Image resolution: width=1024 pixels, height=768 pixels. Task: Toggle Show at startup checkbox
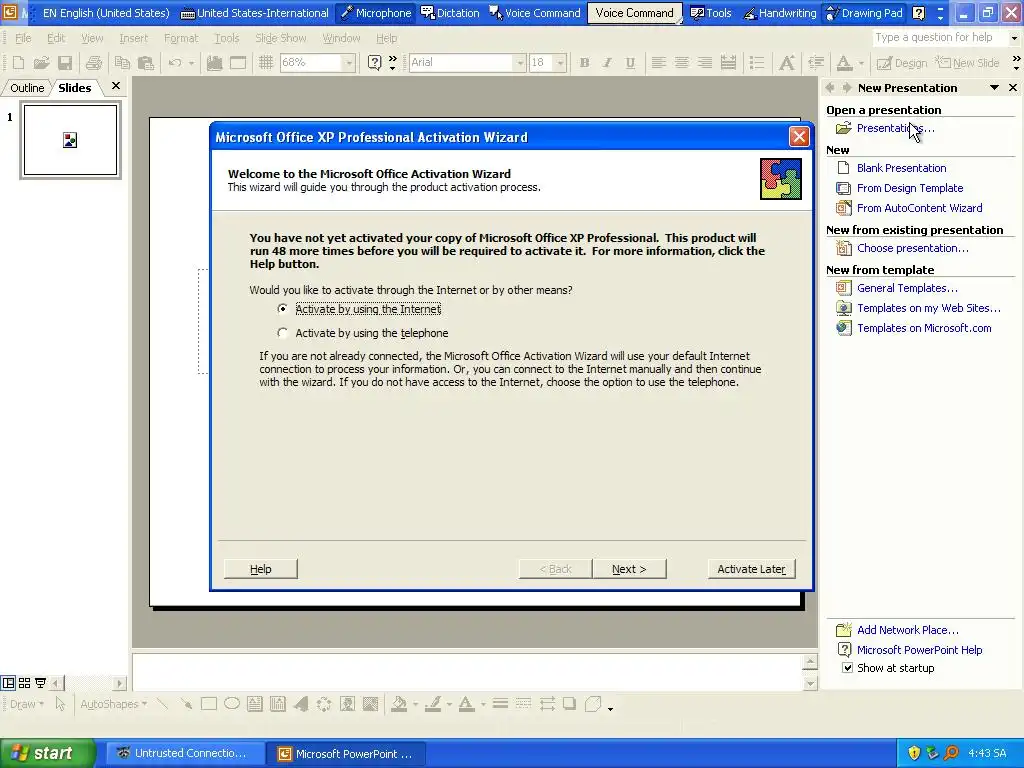847,667
